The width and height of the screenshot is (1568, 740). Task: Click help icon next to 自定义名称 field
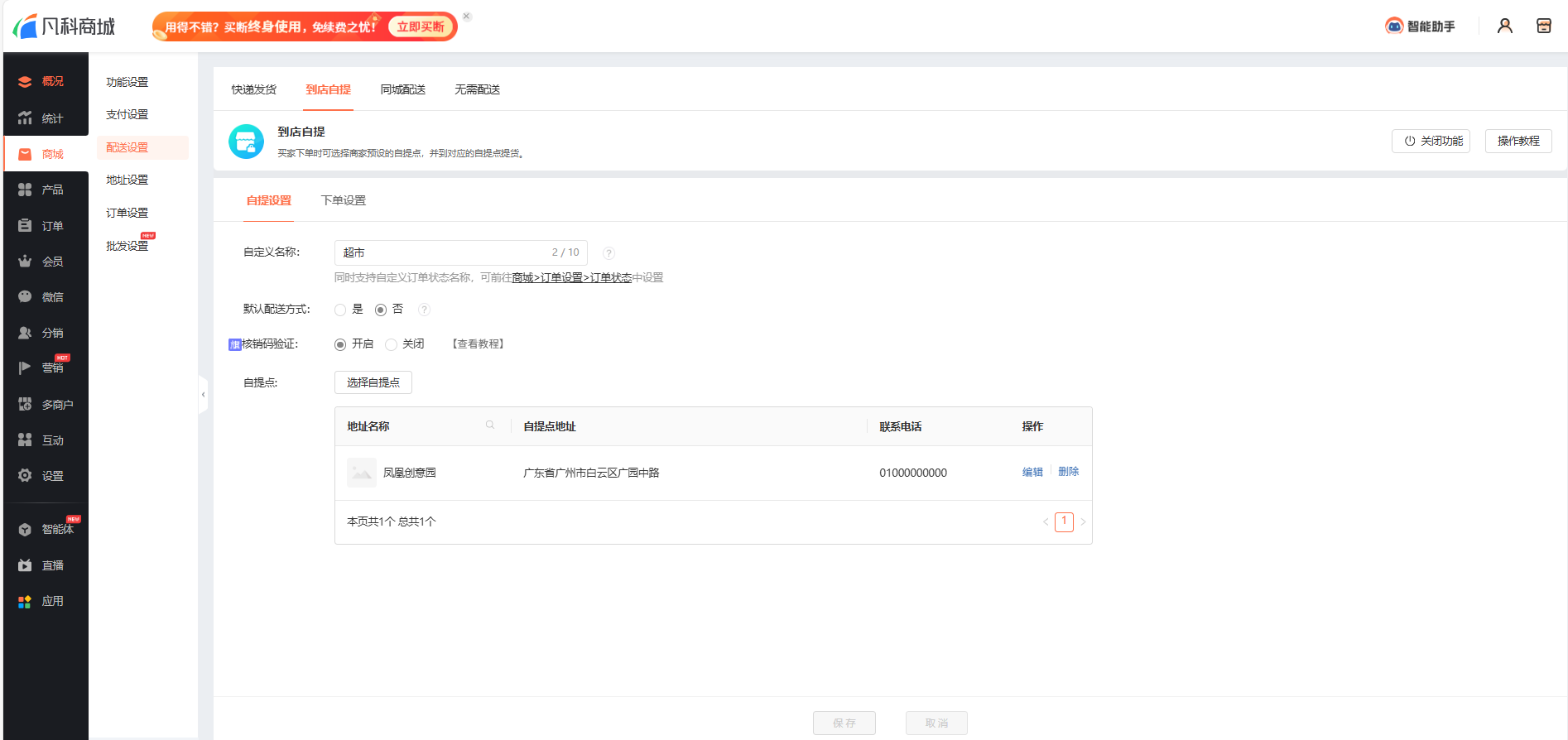pyautogui.click(x=608, y=253)
